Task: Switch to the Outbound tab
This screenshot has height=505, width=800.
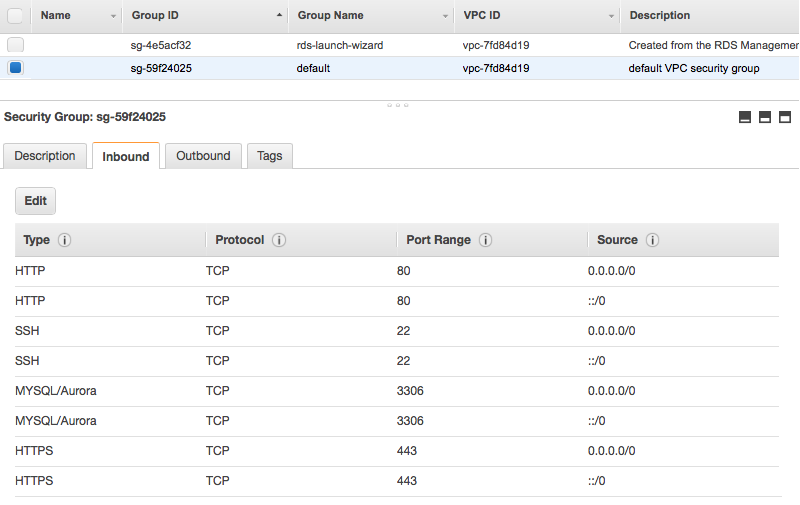Action: (203, 156)
